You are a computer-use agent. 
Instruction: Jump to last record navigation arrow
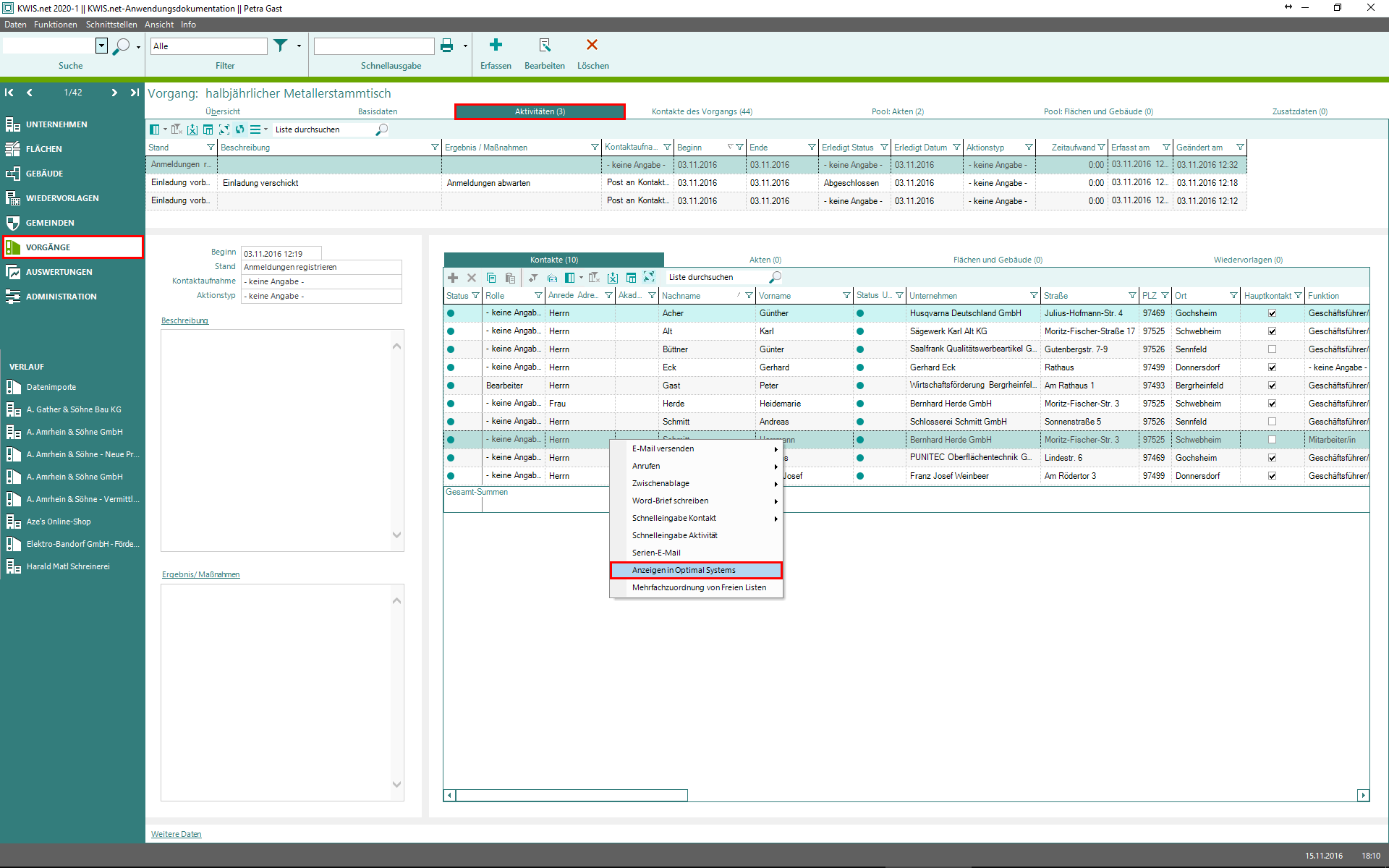135,93
